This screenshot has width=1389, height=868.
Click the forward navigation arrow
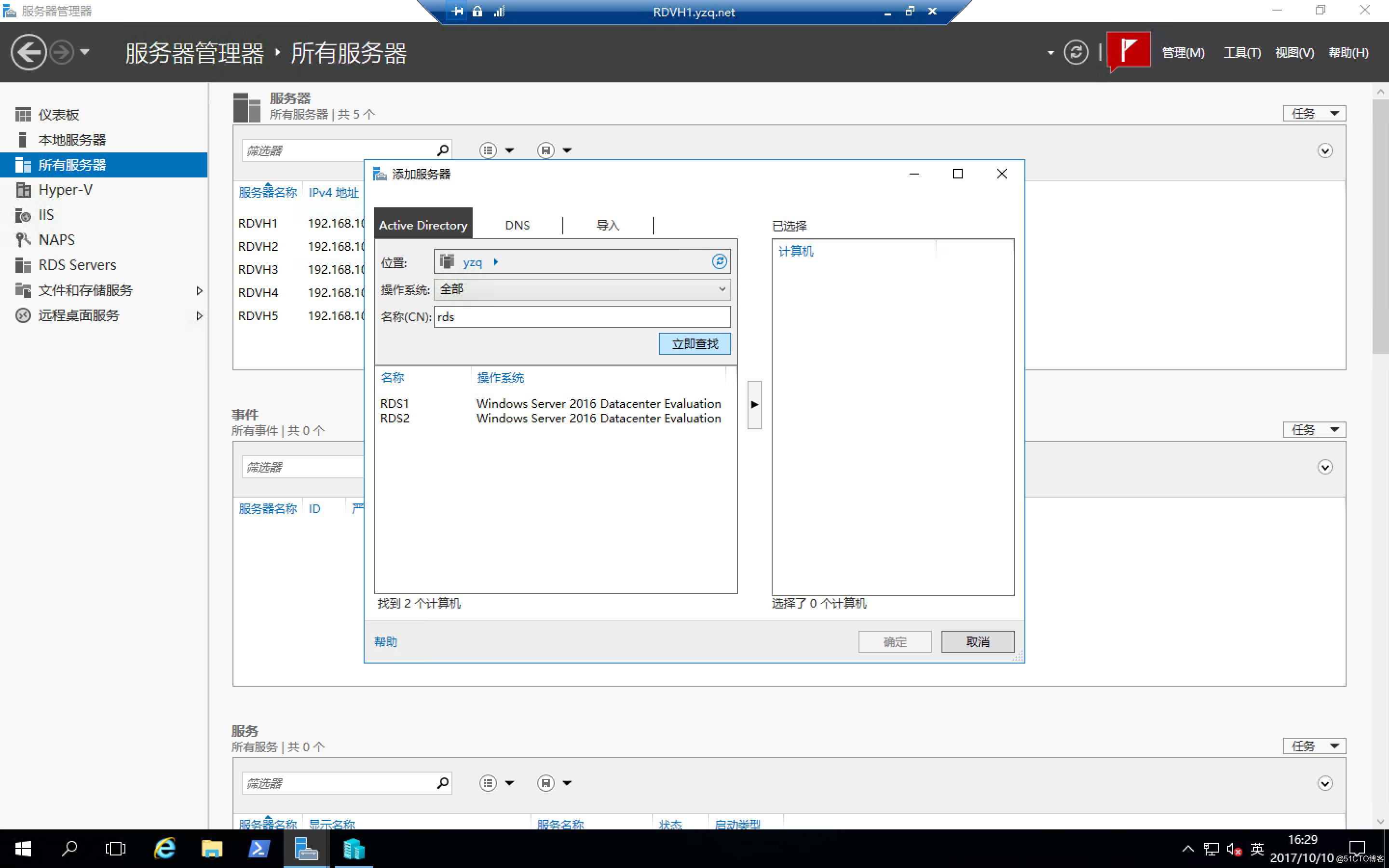61,52
